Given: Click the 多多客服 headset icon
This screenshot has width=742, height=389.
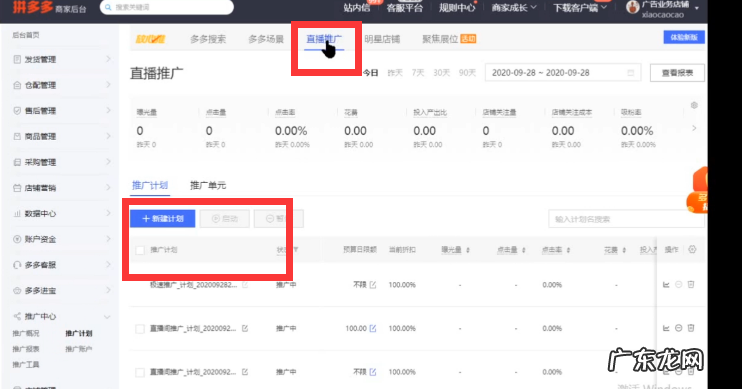Looking at the screenshot, I should point(18,265).
